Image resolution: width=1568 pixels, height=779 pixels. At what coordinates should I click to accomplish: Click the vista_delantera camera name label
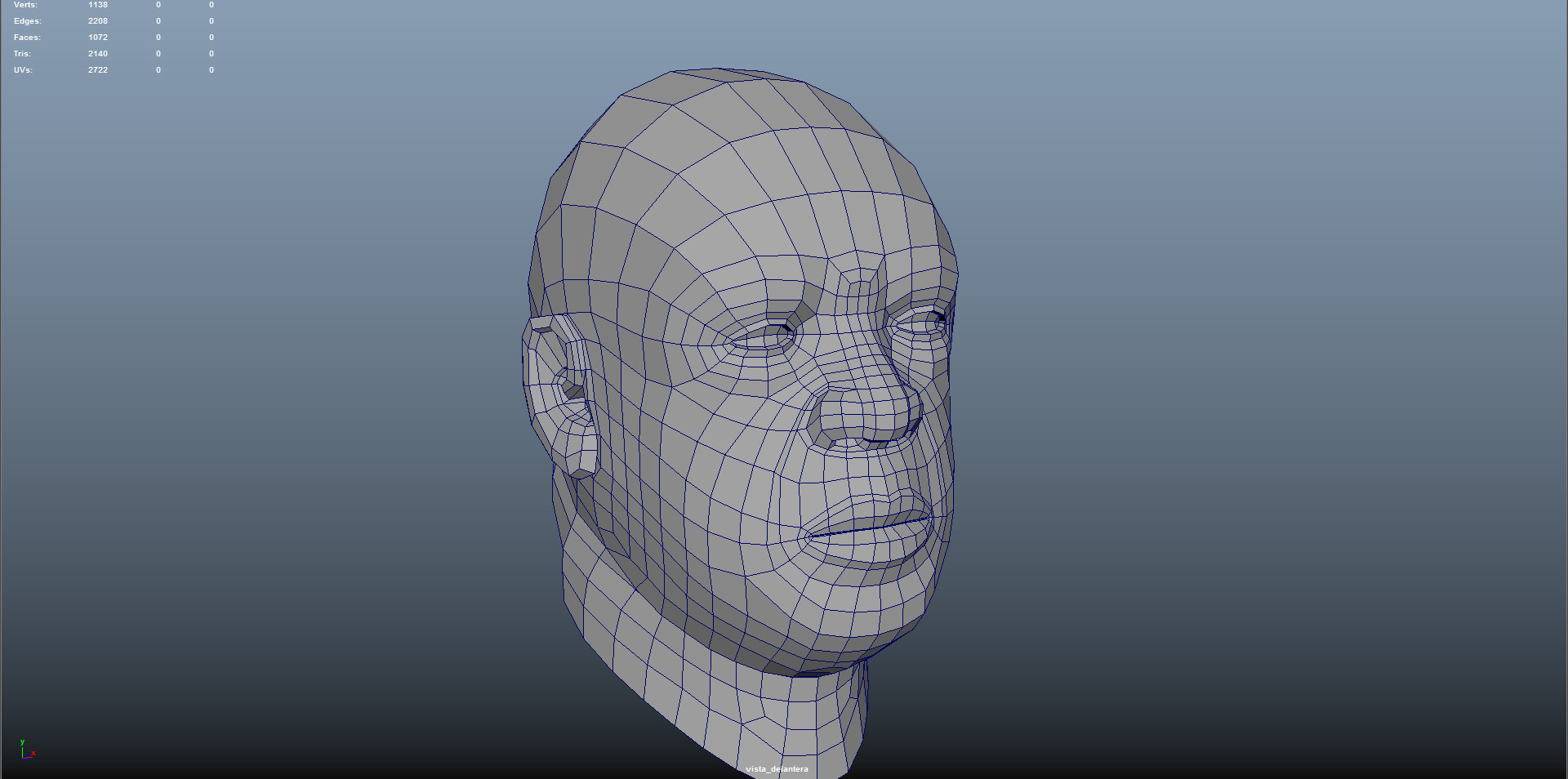777,768
